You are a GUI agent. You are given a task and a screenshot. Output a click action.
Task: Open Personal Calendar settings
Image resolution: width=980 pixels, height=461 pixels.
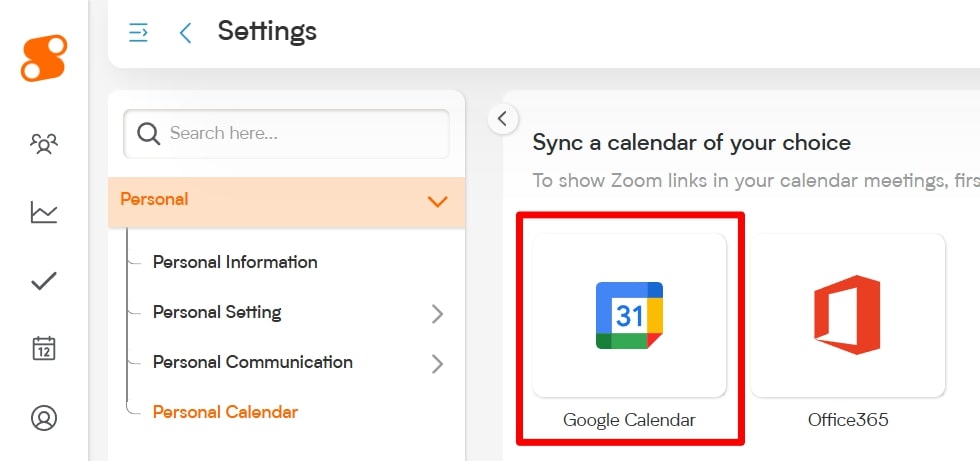click(225, 412)
